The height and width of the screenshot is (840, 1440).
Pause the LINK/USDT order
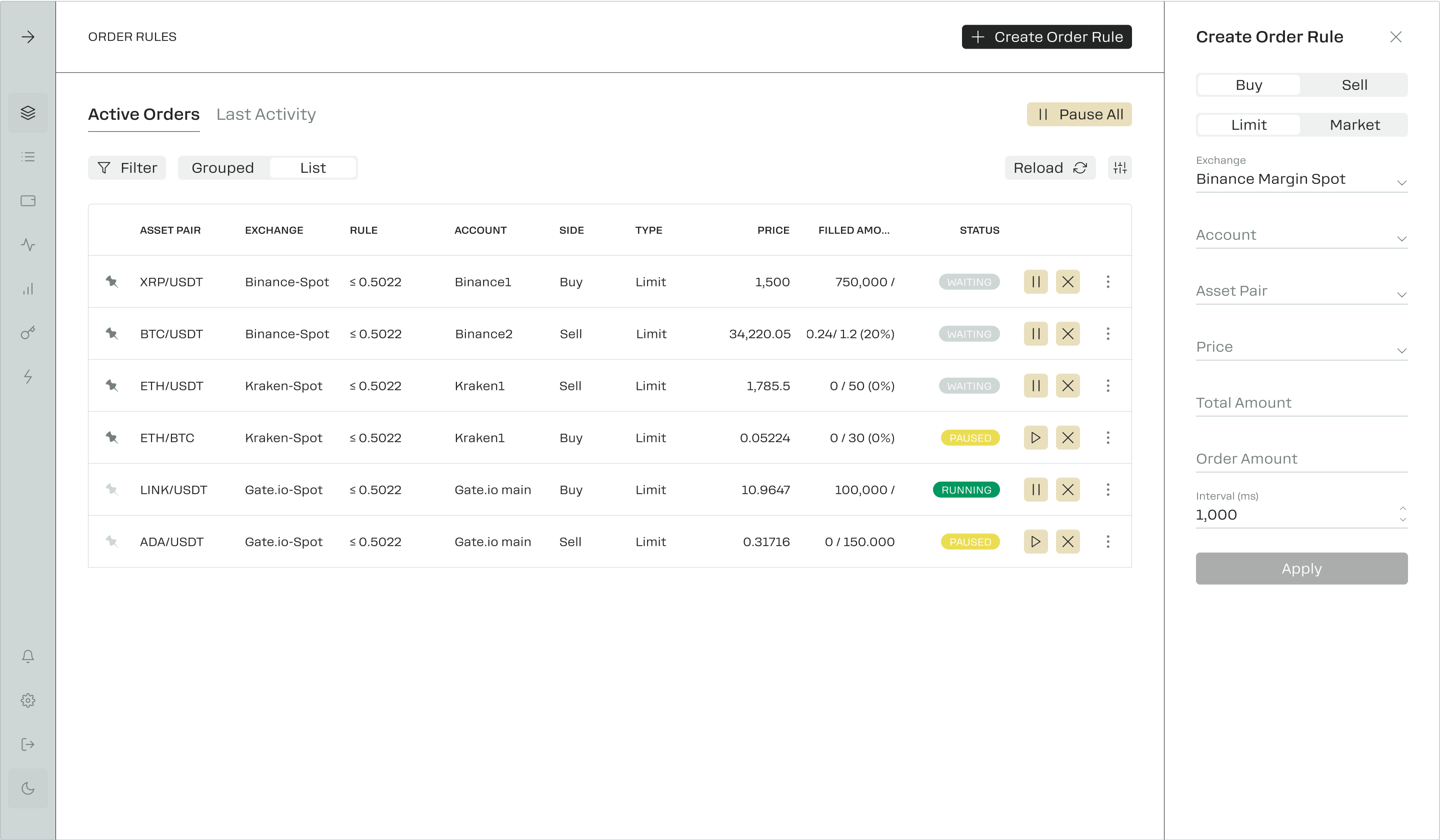1035,490
